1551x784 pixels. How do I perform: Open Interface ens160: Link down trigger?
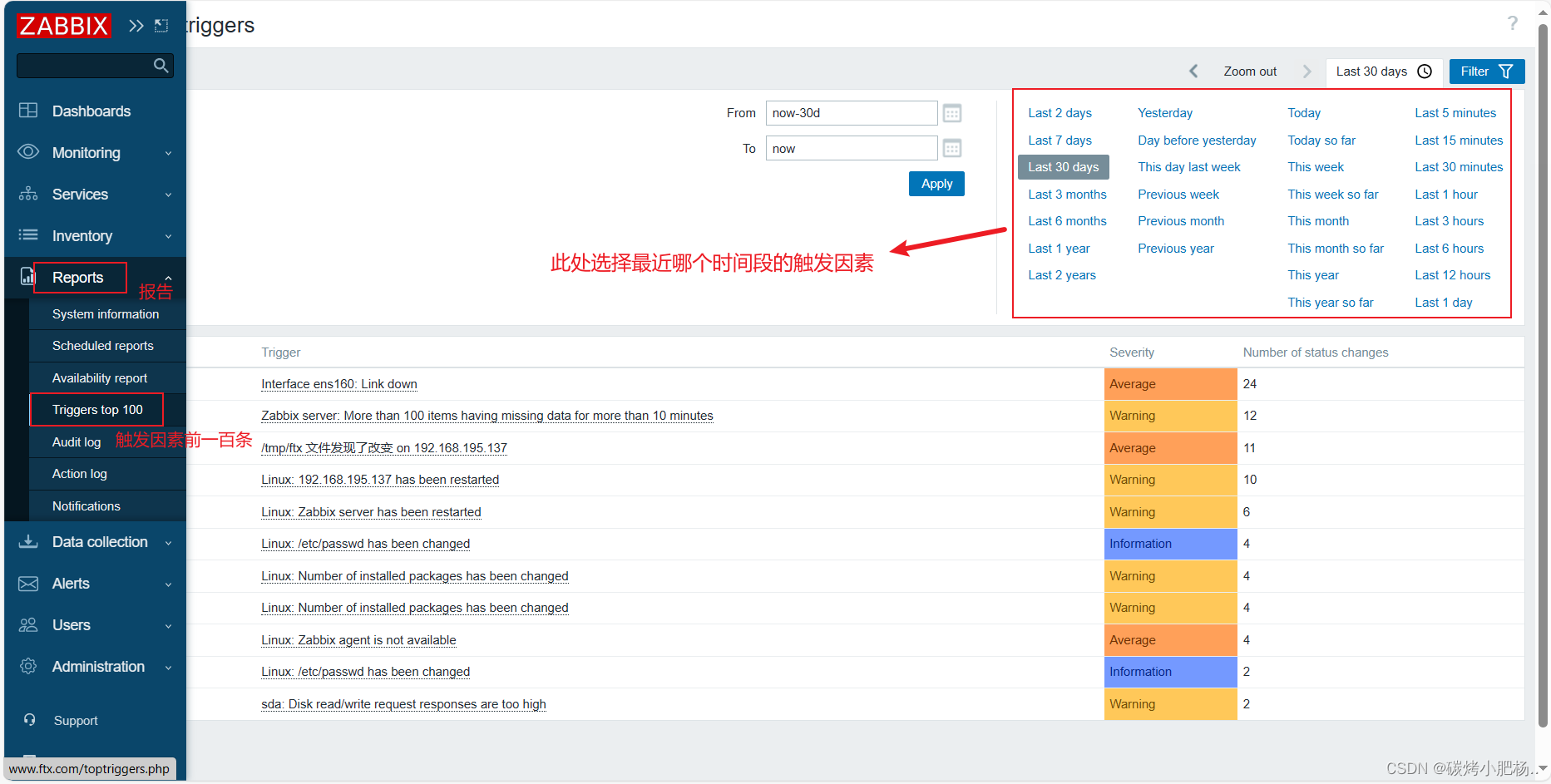coord(339,384)
